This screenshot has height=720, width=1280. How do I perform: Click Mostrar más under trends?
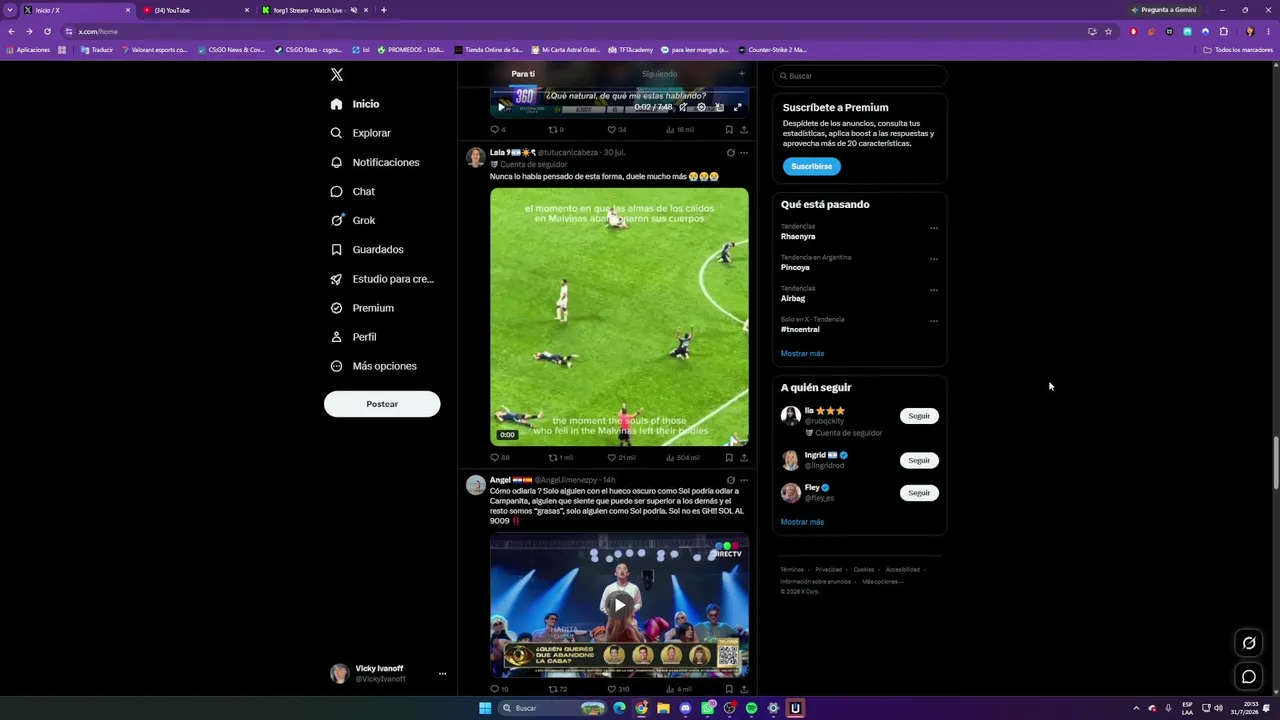pyautogui.click(x=802, y=353)
